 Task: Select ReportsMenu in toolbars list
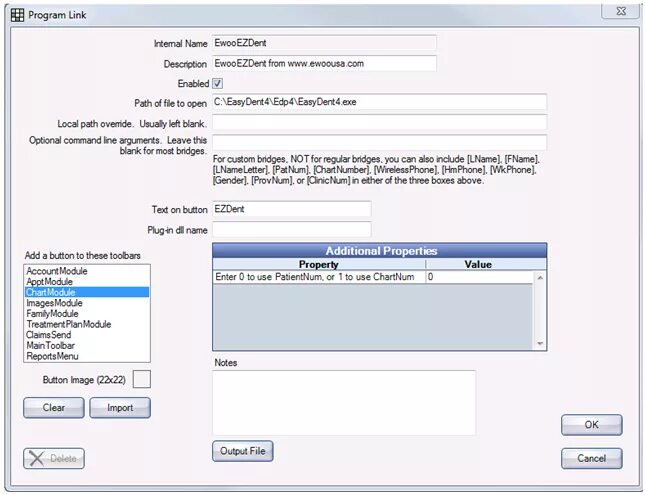[87, 357]
